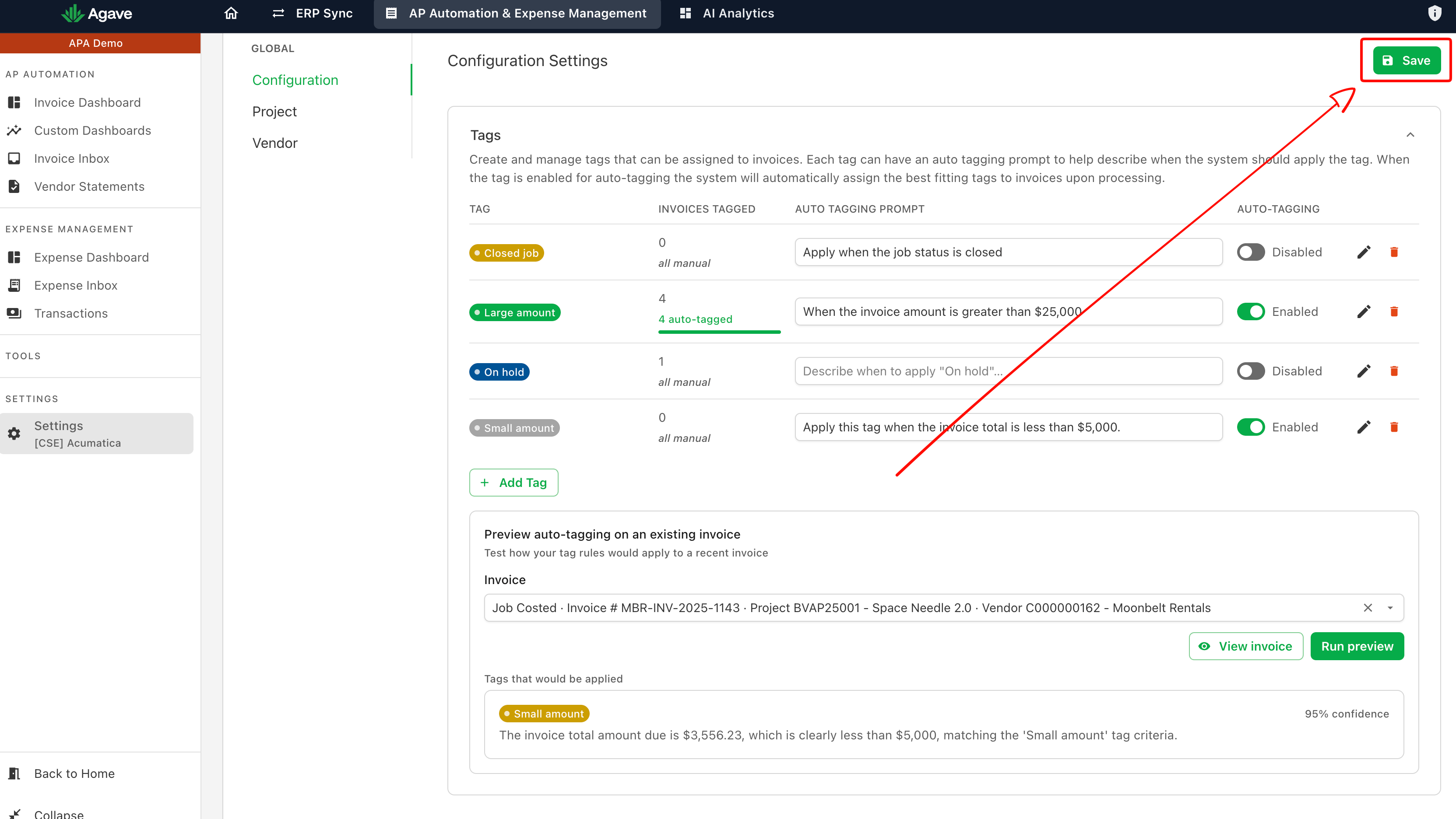Select the Project settings section
Viewport: 1456px width, 819px height.
click(274, 112)
